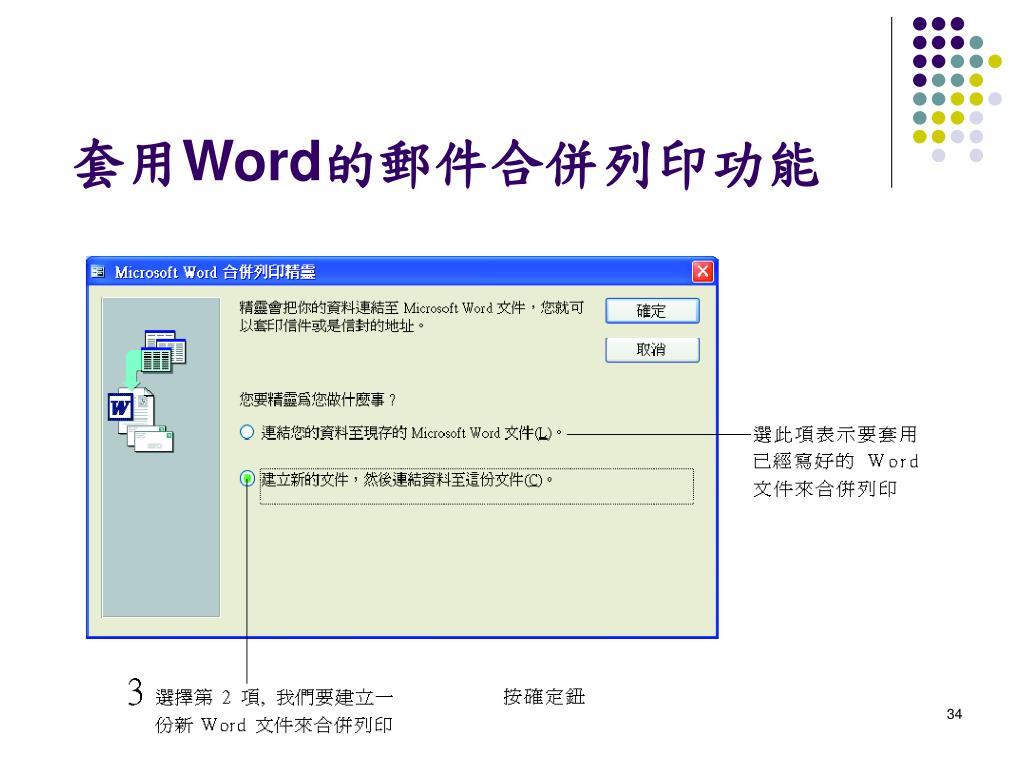Click the slide page number 34

954,714
